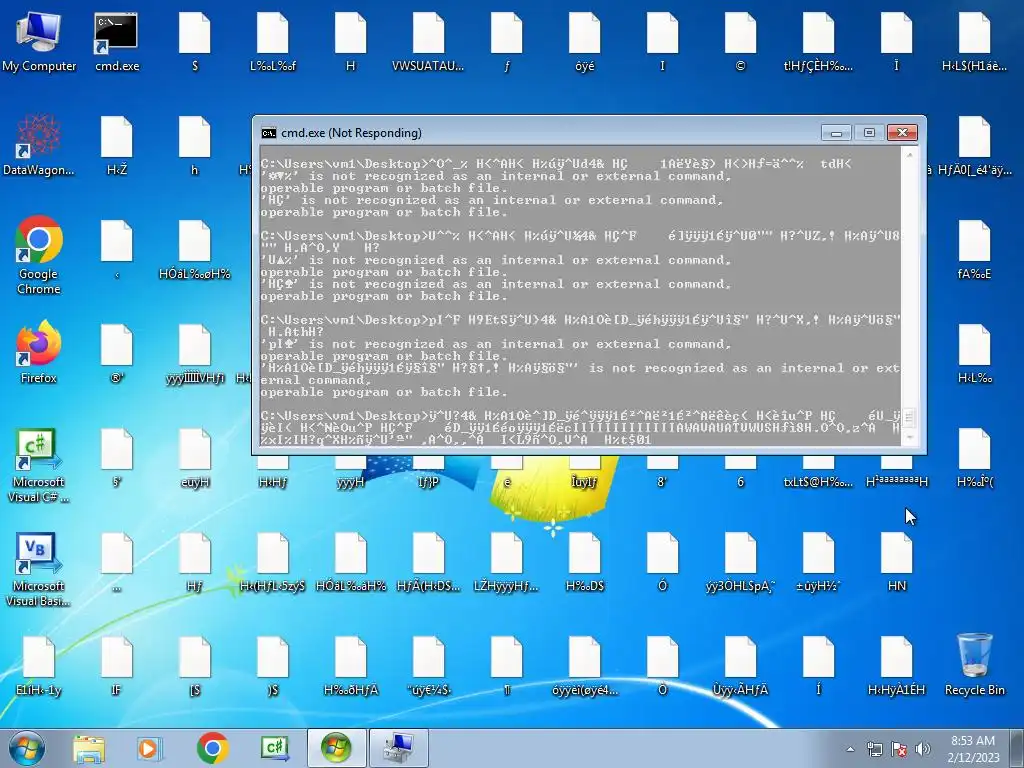Select the desktop file named ±ûyH½'
Viewport: 1024px width, 768px height.
[x=818, y=563]
